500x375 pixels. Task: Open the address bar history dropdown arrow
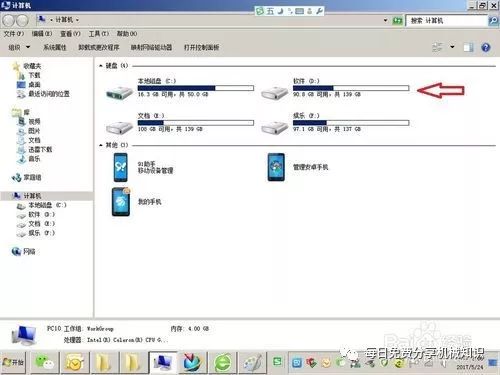[x=385, y=21]
